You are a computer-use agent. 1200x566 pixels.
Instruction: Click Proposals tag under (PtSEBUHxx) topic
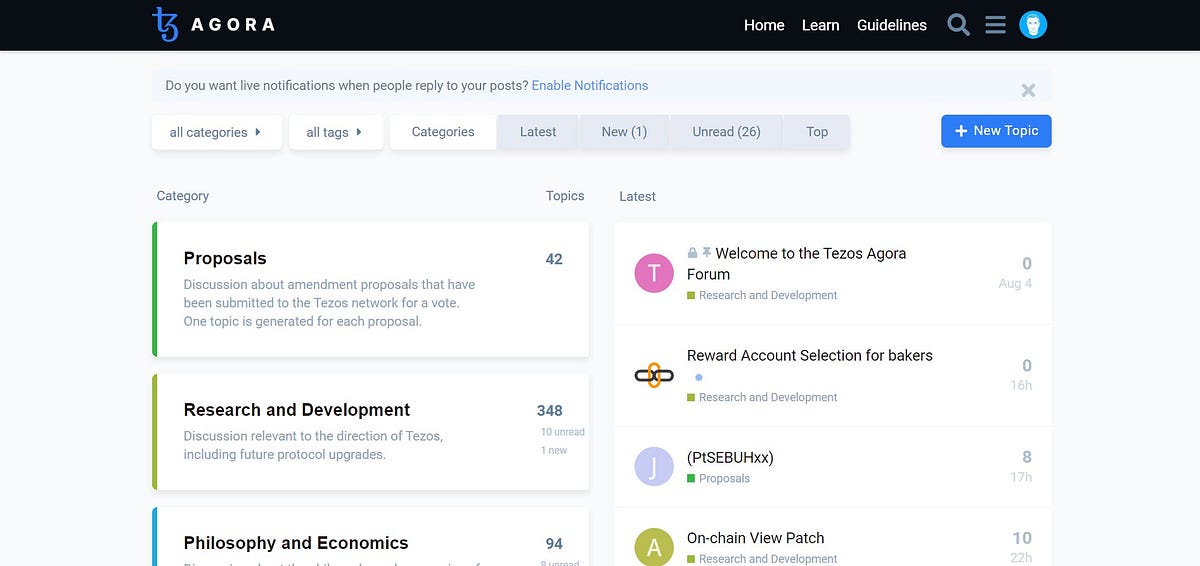718,478
